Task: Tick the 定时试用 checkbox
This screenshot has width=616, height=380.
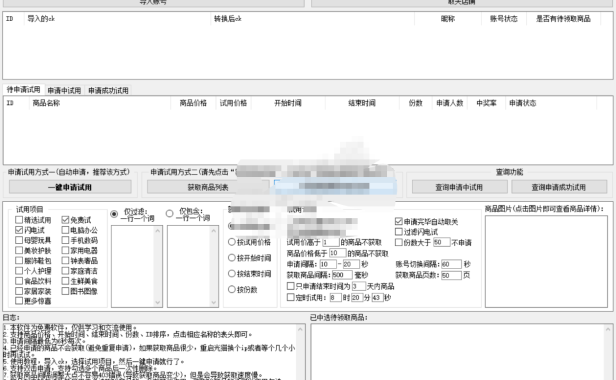Action: click(291, 297)
